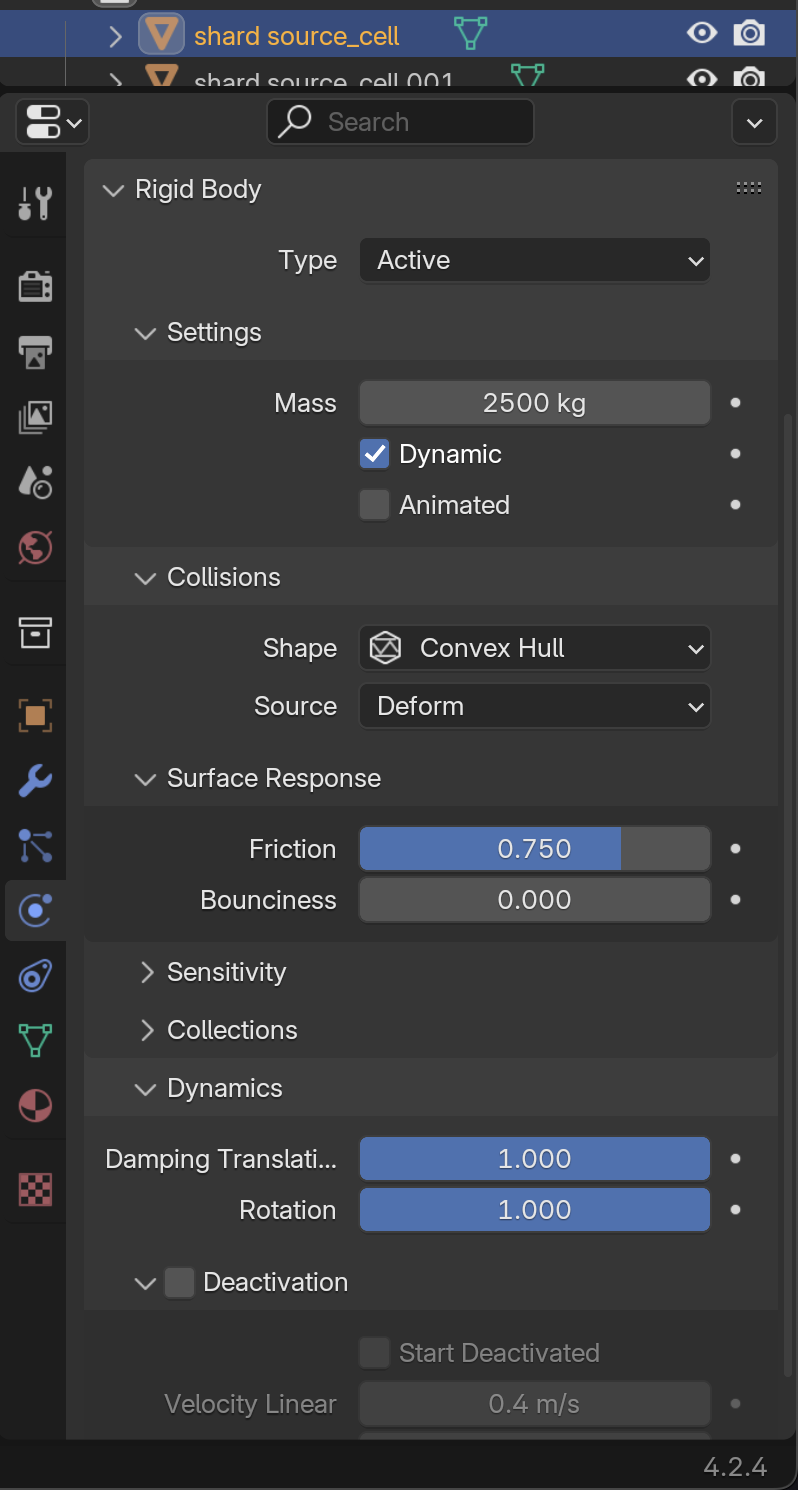Select the Output properties printer icon
Image resolution: width=798 pixels, height=1490 pixels.
tap(35, 352)
